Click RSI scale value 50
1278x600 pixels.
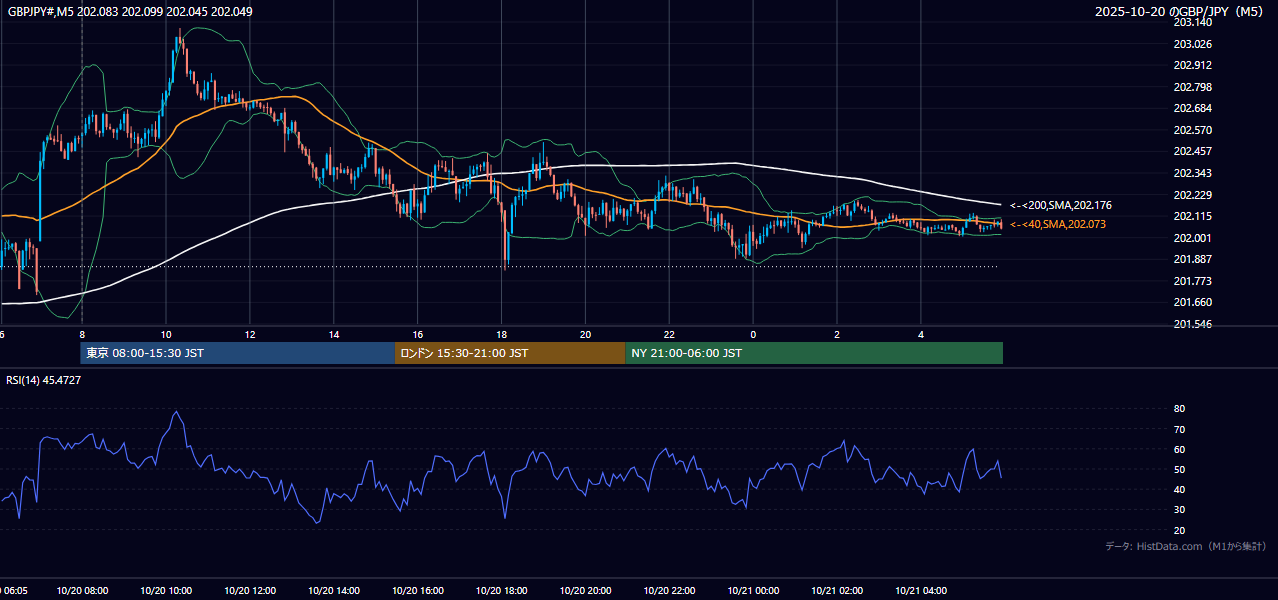tap(1179, 469)
